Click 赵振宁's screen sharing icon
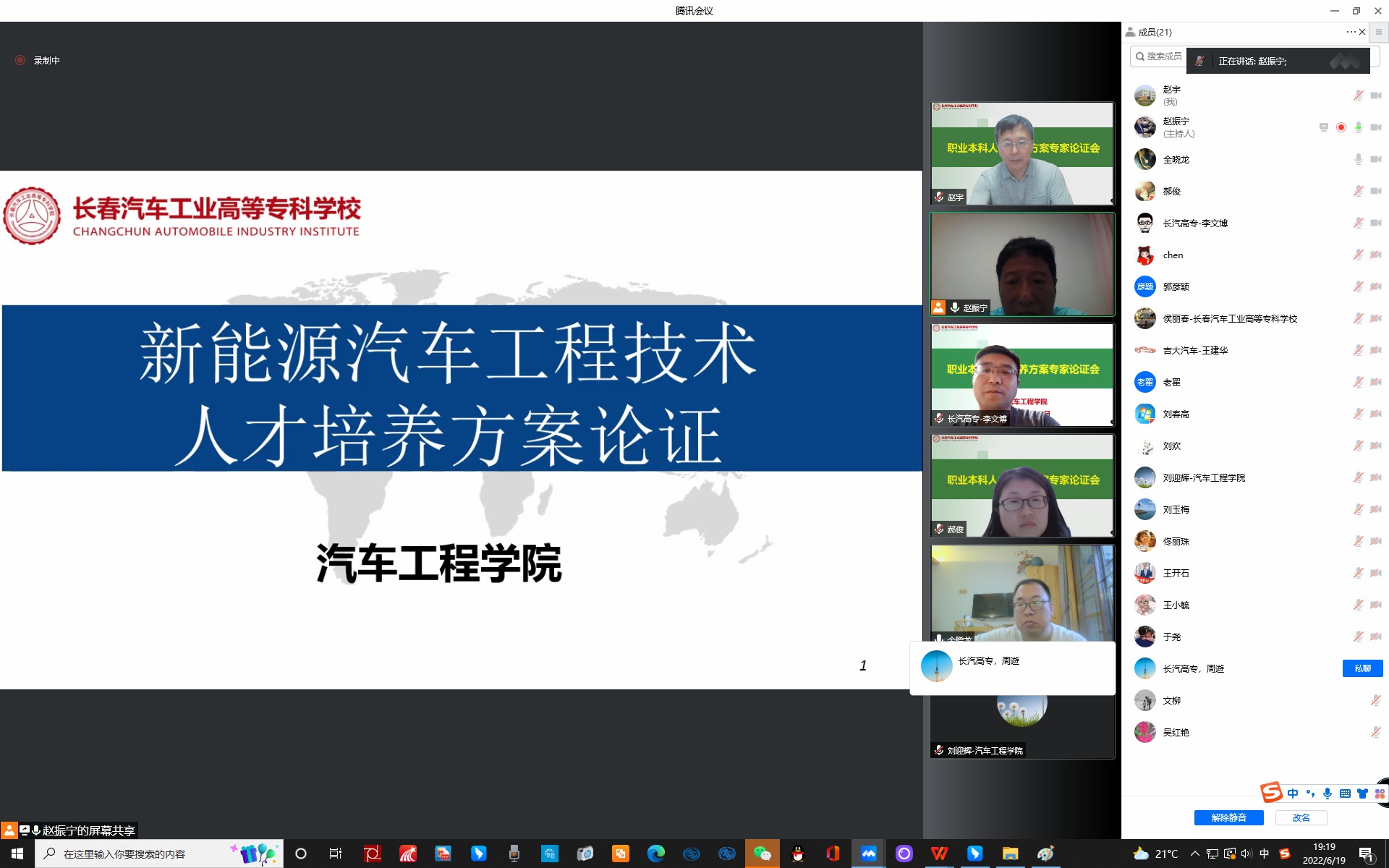Image resolution: width=1389 pixels, height=868 pixels. 1323,127
